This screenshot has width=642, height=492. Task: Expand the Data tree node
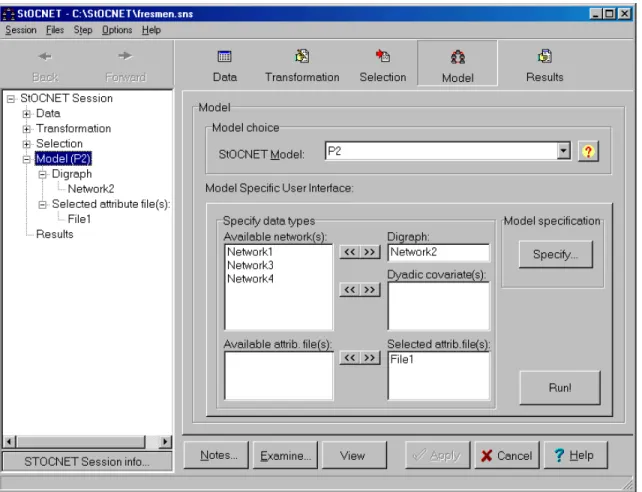click(27, 114)
